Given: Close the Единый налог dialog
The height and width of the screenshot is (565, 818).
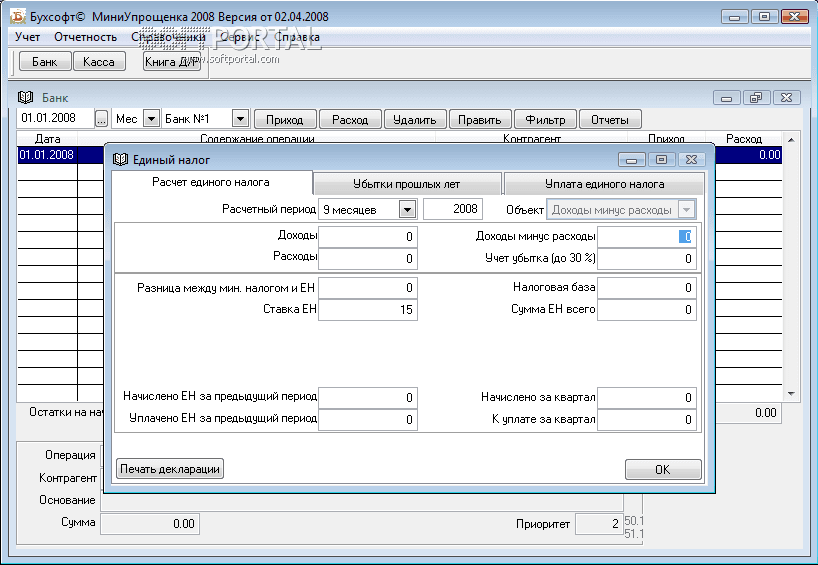Looking at the screenshot, I should (x=692, y=160).
